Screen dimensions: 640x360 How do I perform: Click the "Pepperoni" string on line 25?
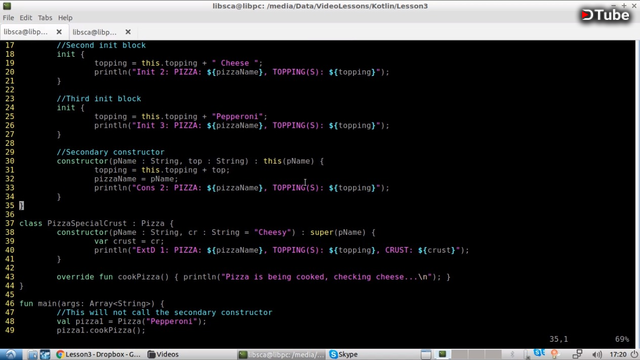pyautogui.click(x=237, y=117)
